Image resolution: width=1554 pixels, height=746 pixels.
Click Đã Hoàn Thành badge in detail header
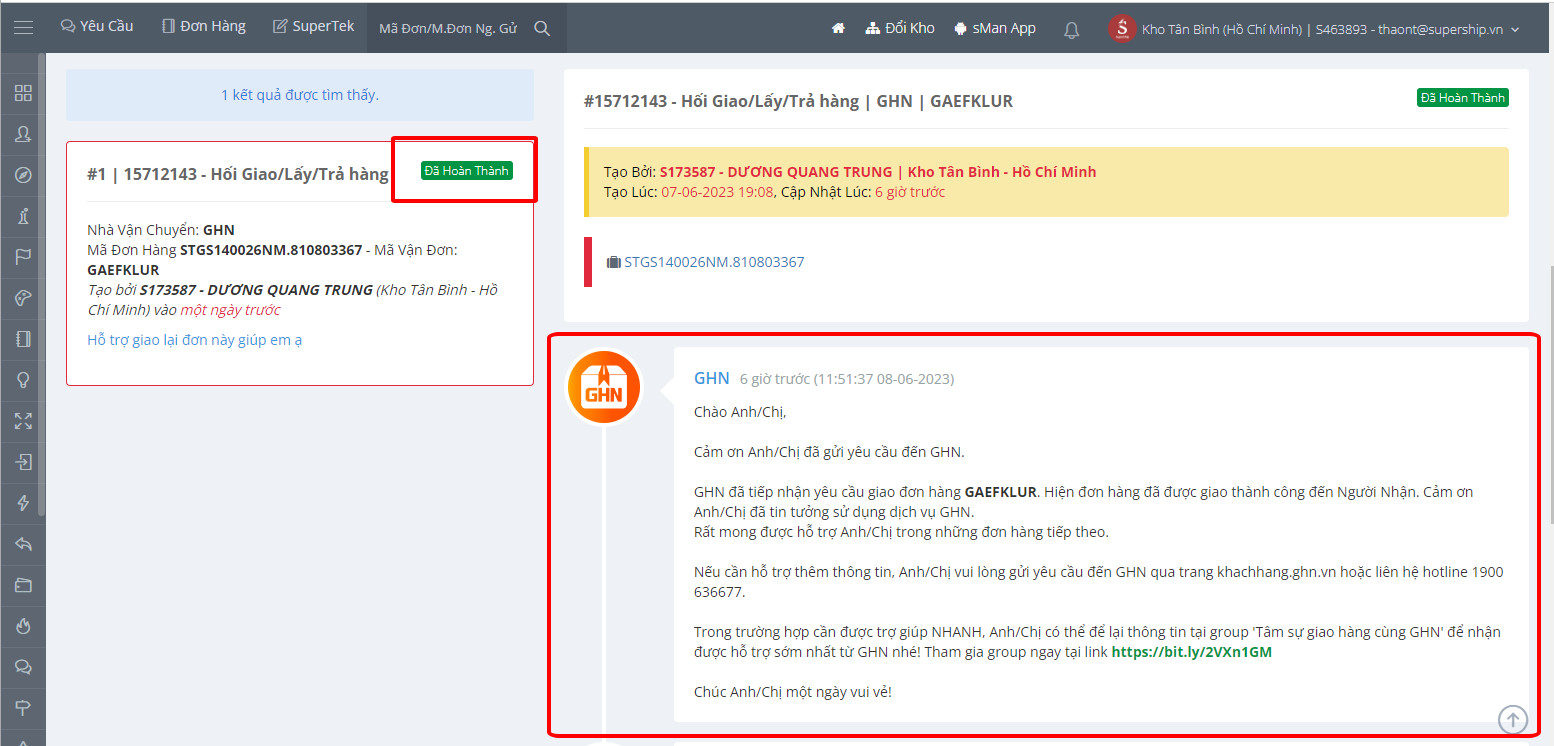pos(1463,98)
